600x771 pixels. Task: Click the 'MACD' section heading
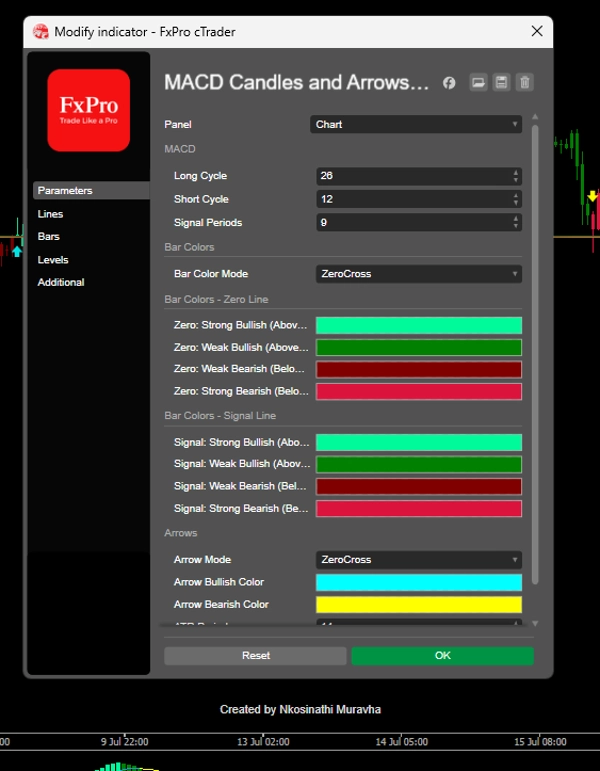pos(180,149)
